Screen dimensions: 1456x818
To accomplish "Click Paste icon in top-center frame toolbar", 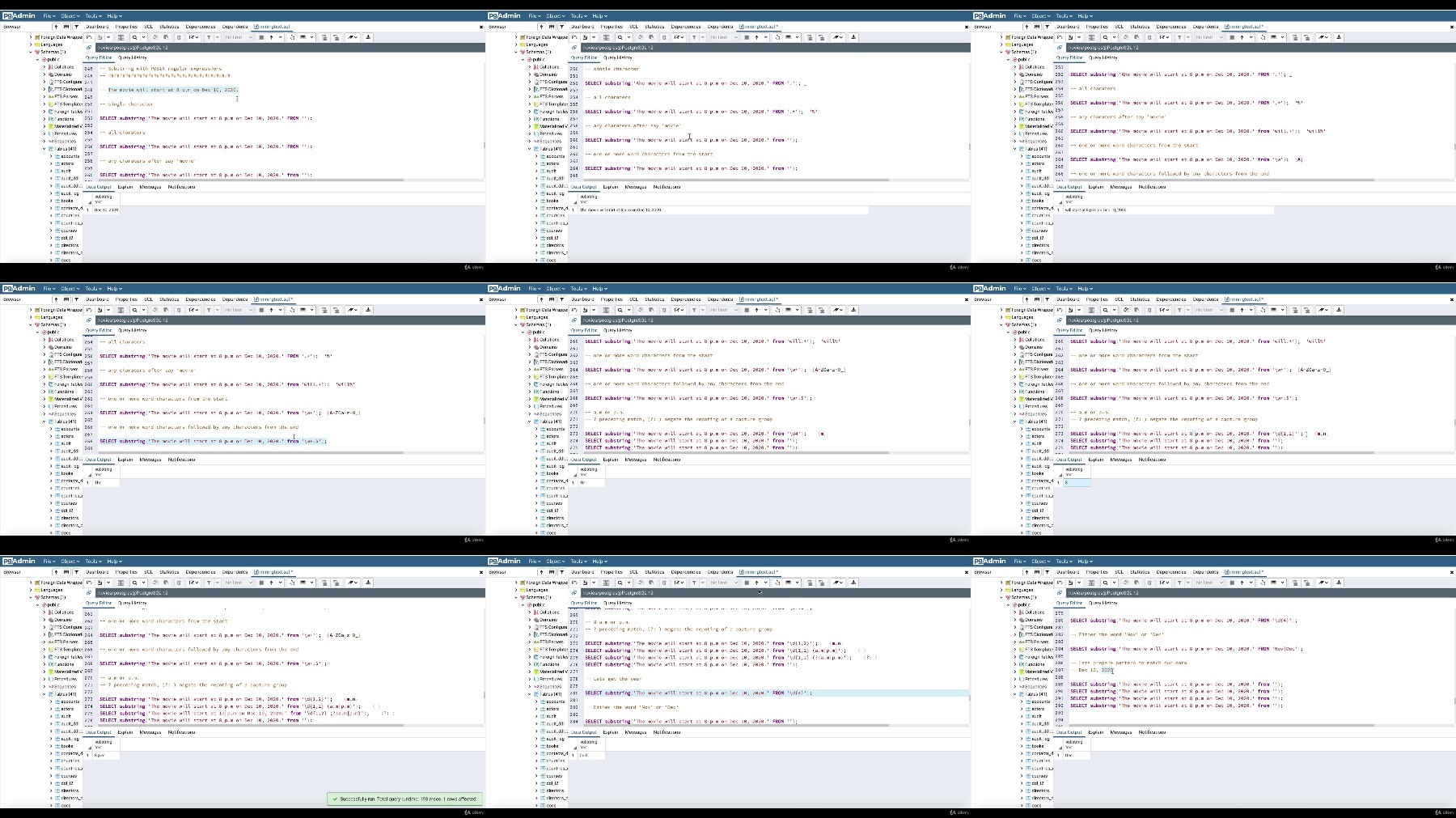I will pos(651,37).
